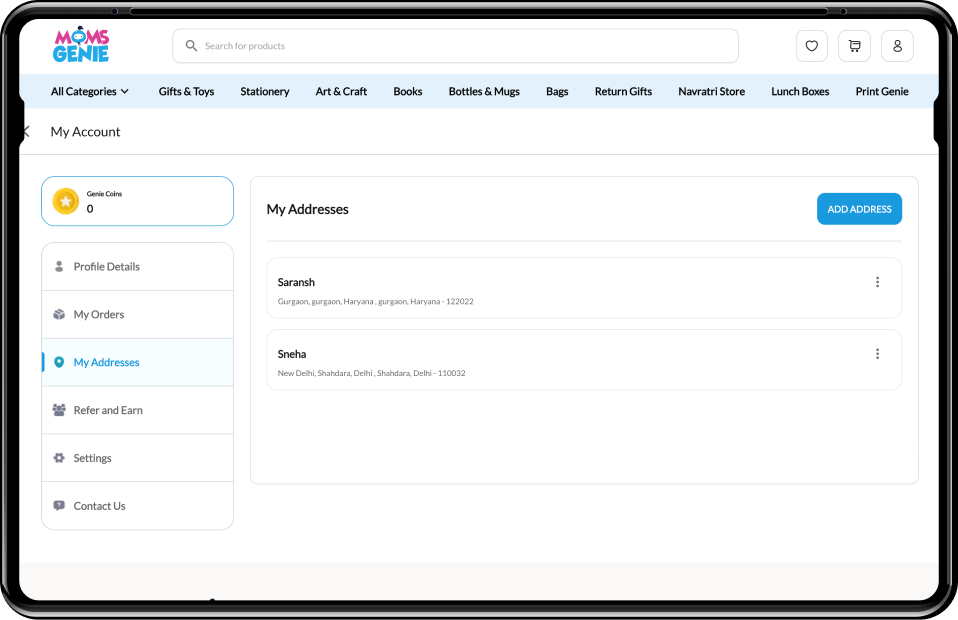
Task: Expand the All Categories dropdown
Action: [90, 91]
